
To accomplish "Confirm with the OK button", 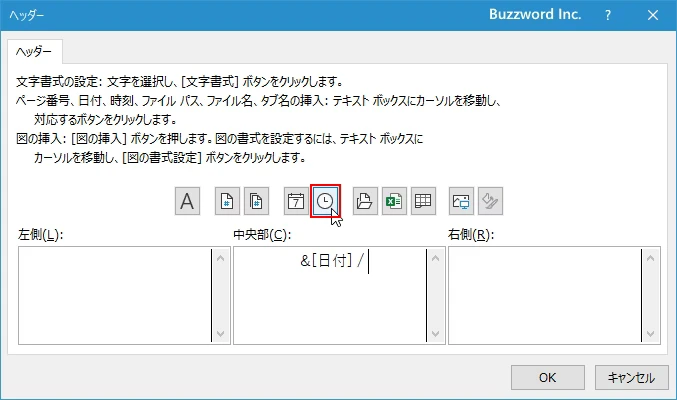I will point(547,378).
